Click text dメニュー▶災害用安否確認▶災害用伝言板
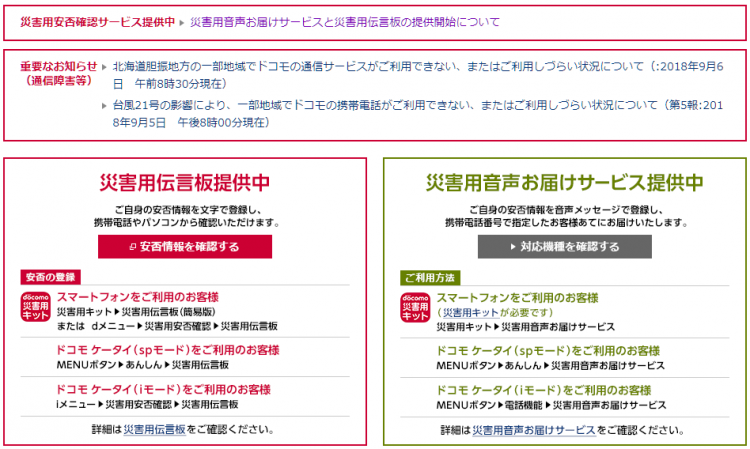The width and height of the screenshot is (750, 449). tap(185, 327)
